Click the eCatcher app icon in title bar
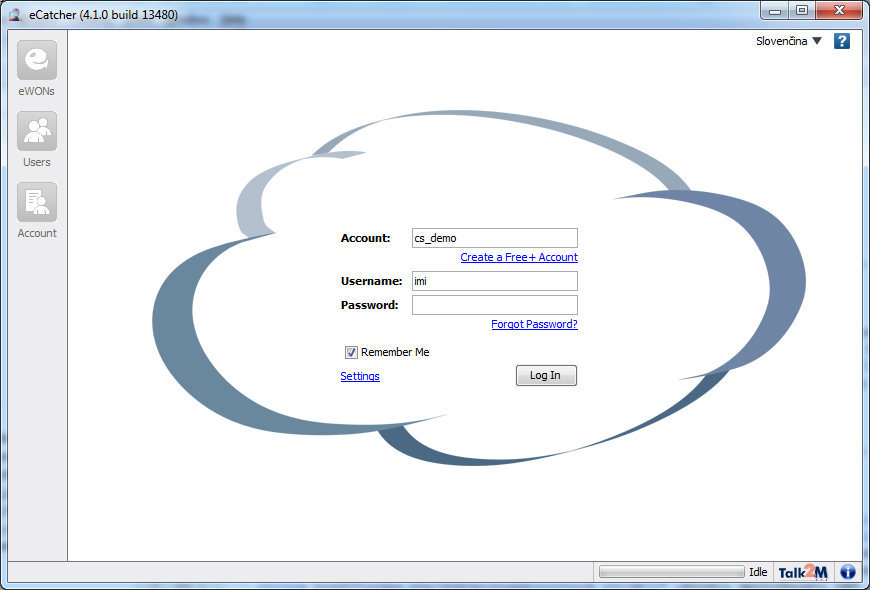Image resolution: width=870 pixels, height=590 pixels. click(16, 14)
